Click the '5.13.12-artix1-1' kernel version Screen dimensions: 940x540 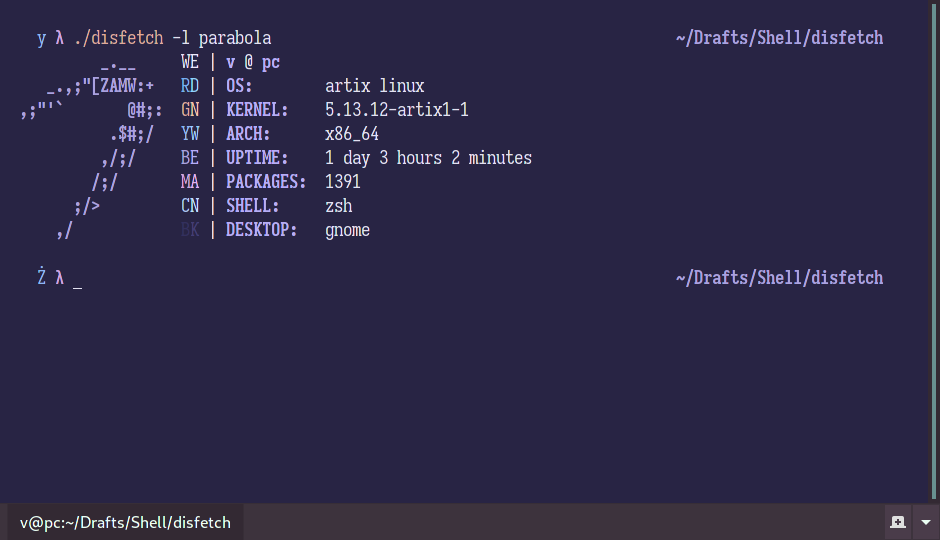coord(396,110)
